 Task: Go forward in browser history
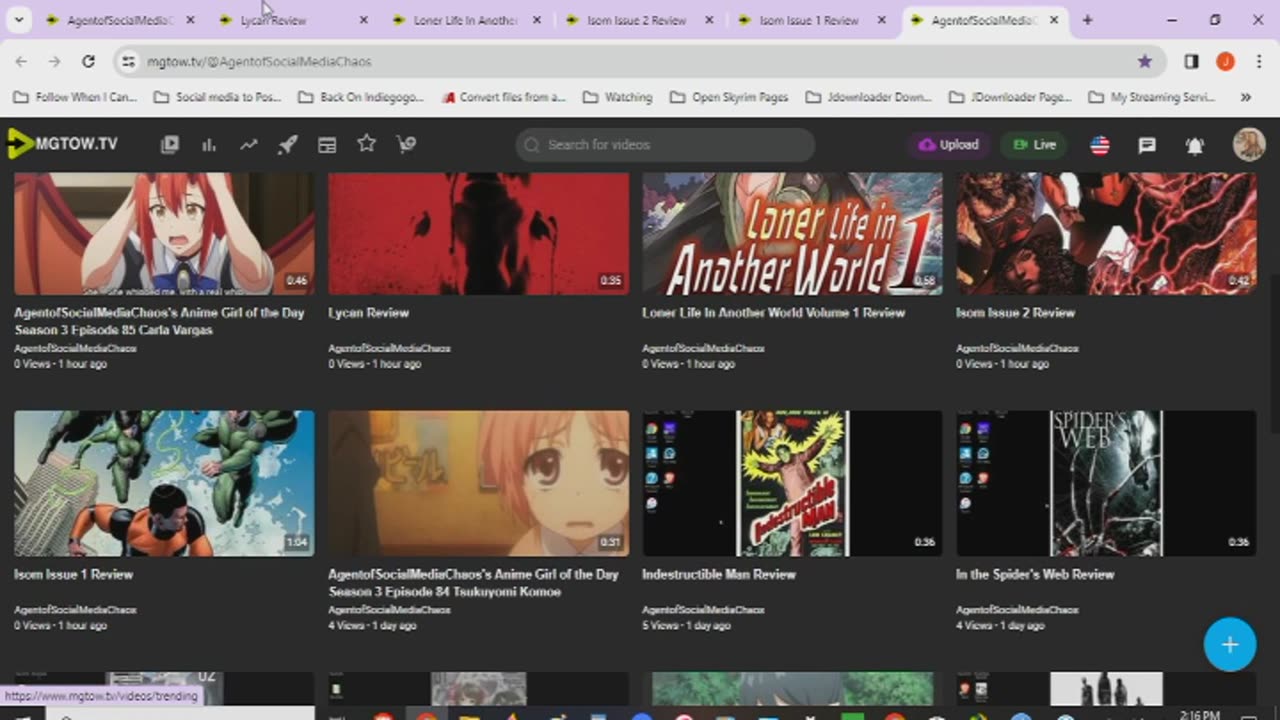click(54, 61)
